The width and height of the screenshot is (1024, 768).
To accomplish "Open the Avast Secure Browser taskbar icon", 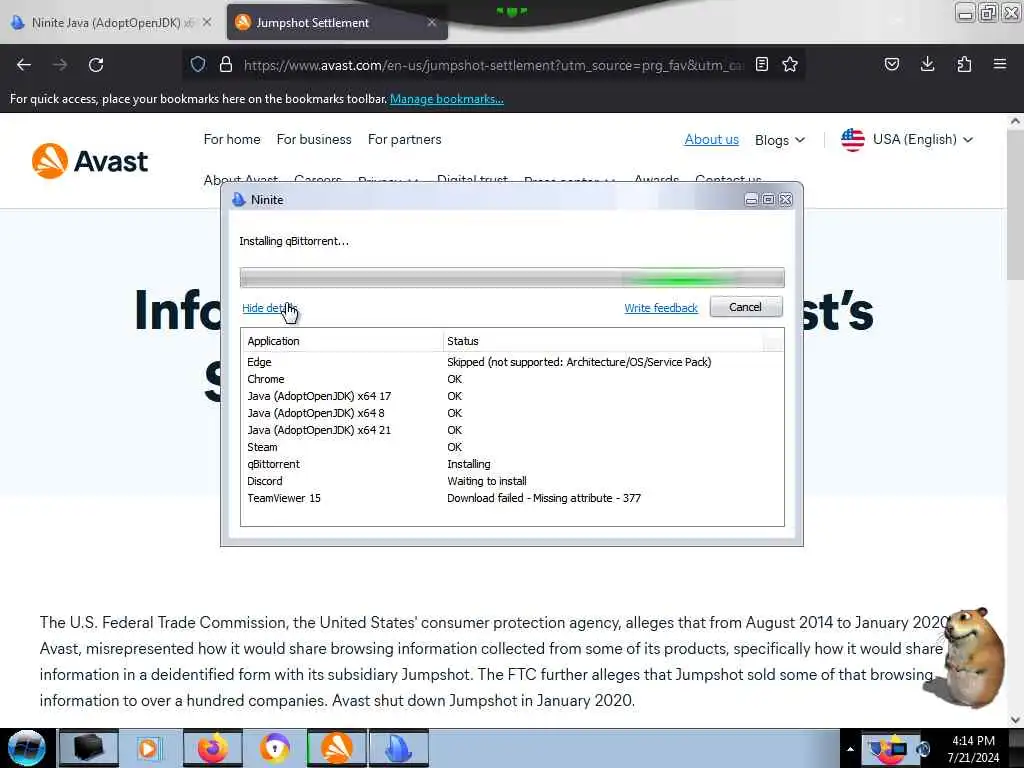I will (275, 748).
